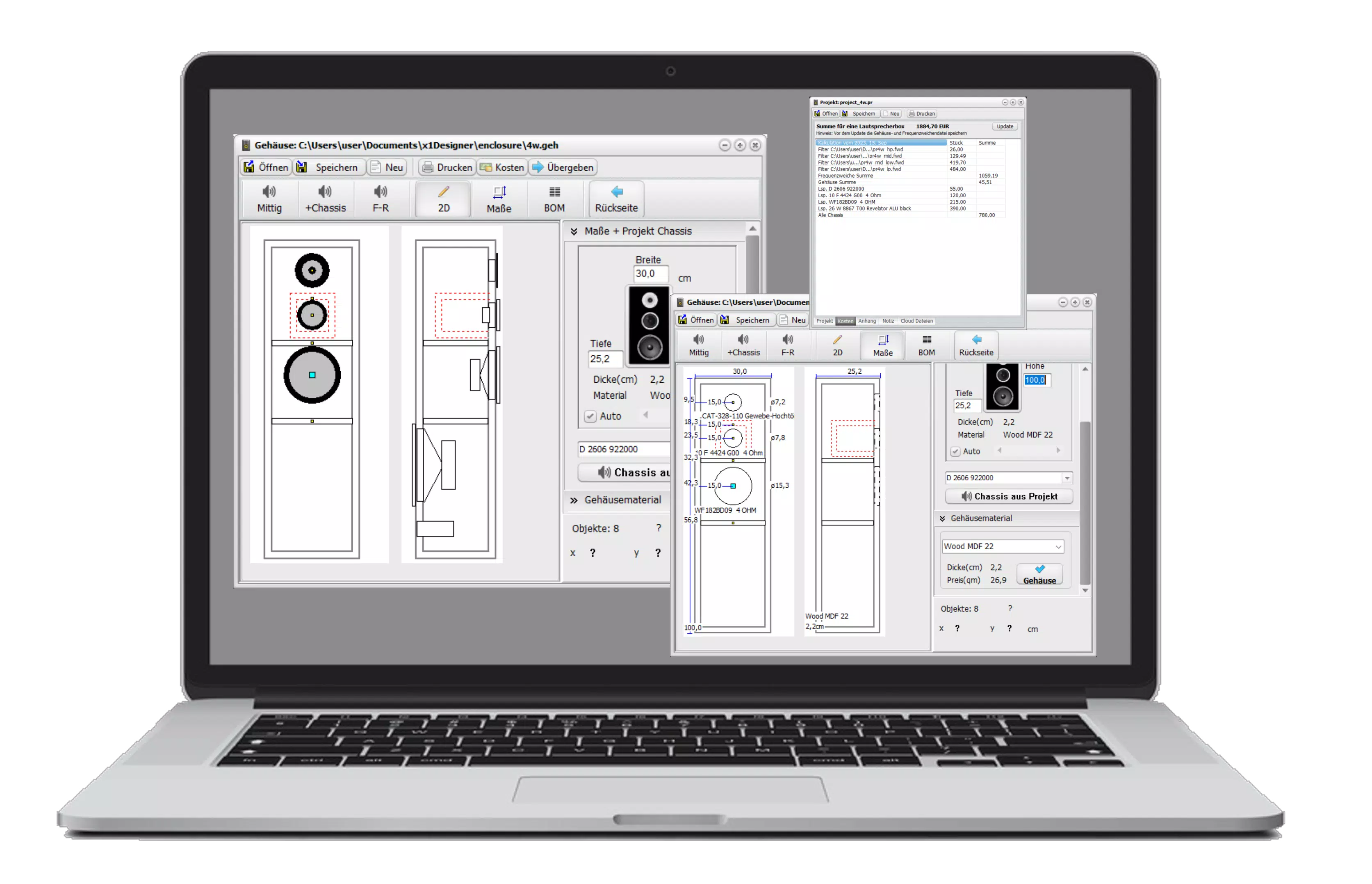
Task: Click the Höhe field showing 100,0
Action: tap(1037, 379)
